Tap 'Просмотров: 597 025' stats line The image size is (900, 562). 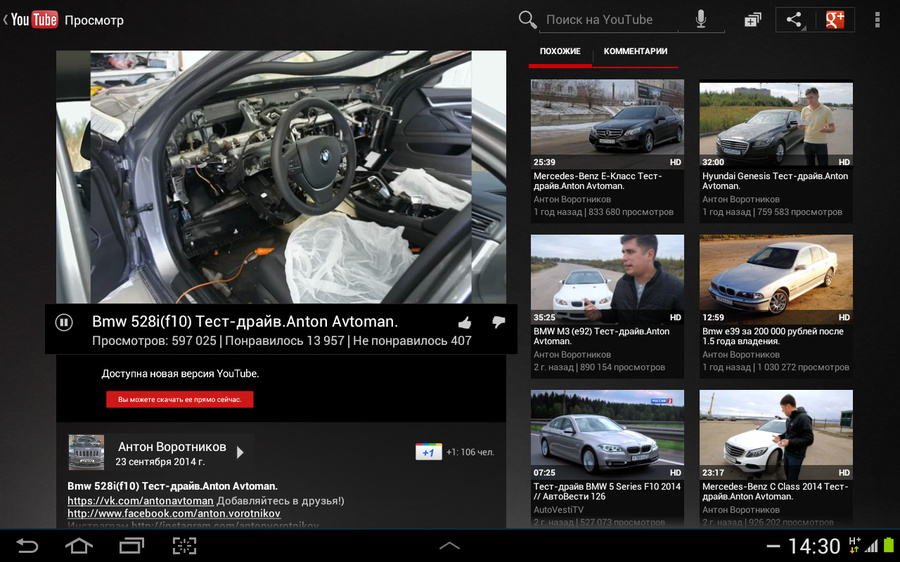[x=282, y=341]
